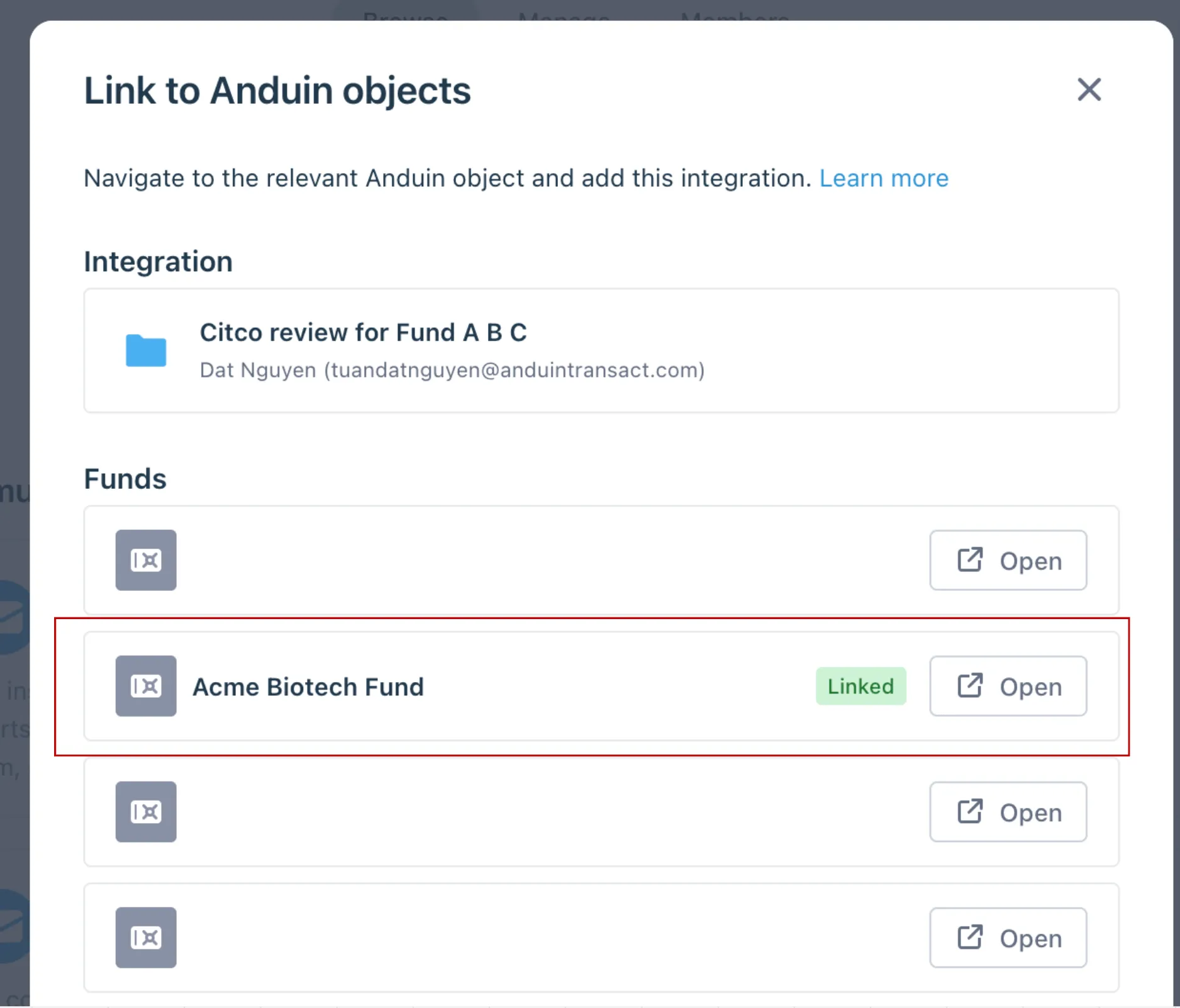Click the Integration section heading

[159, 262]
